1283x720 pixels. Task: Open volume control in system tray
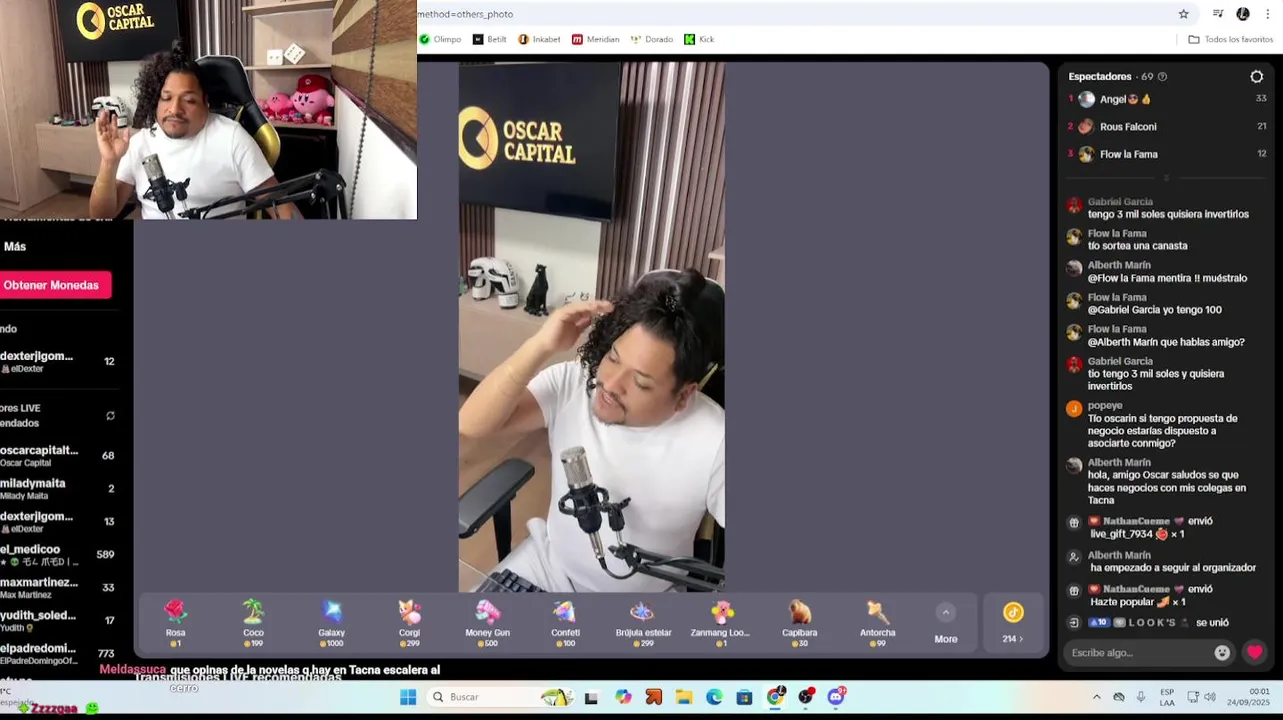[x=1210, y=697]
